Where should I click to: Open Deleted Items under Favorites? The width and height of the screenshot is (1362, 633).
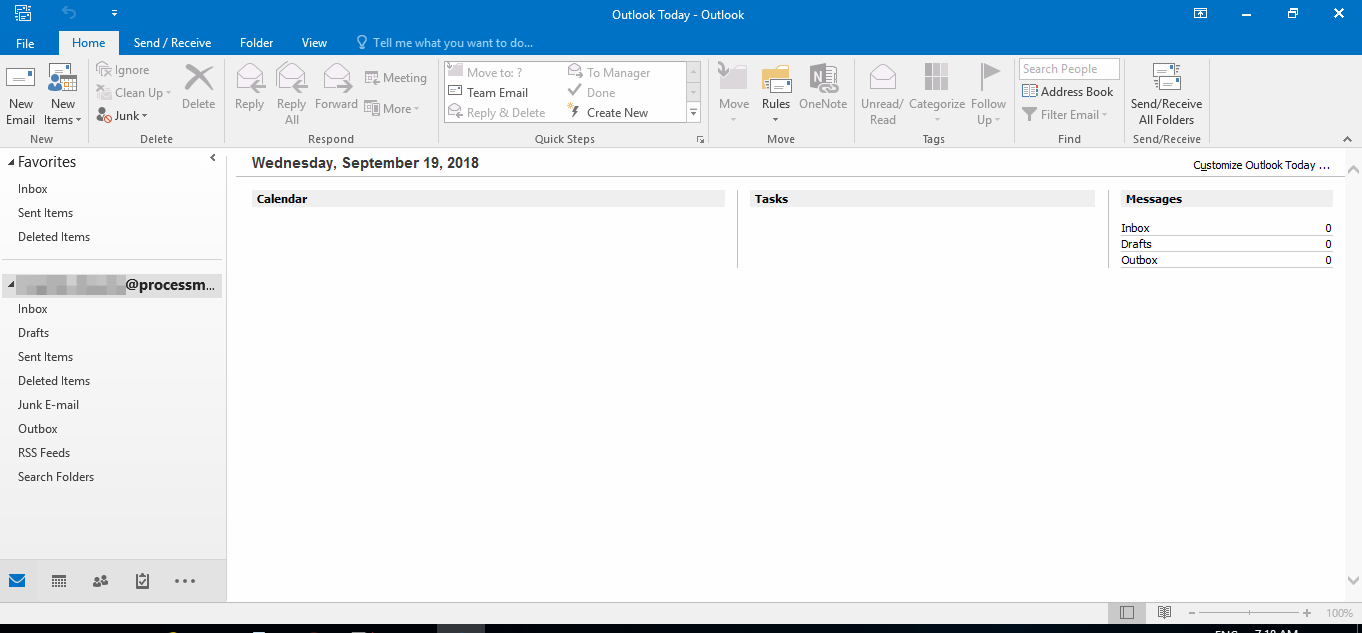[x=54, y=237]
